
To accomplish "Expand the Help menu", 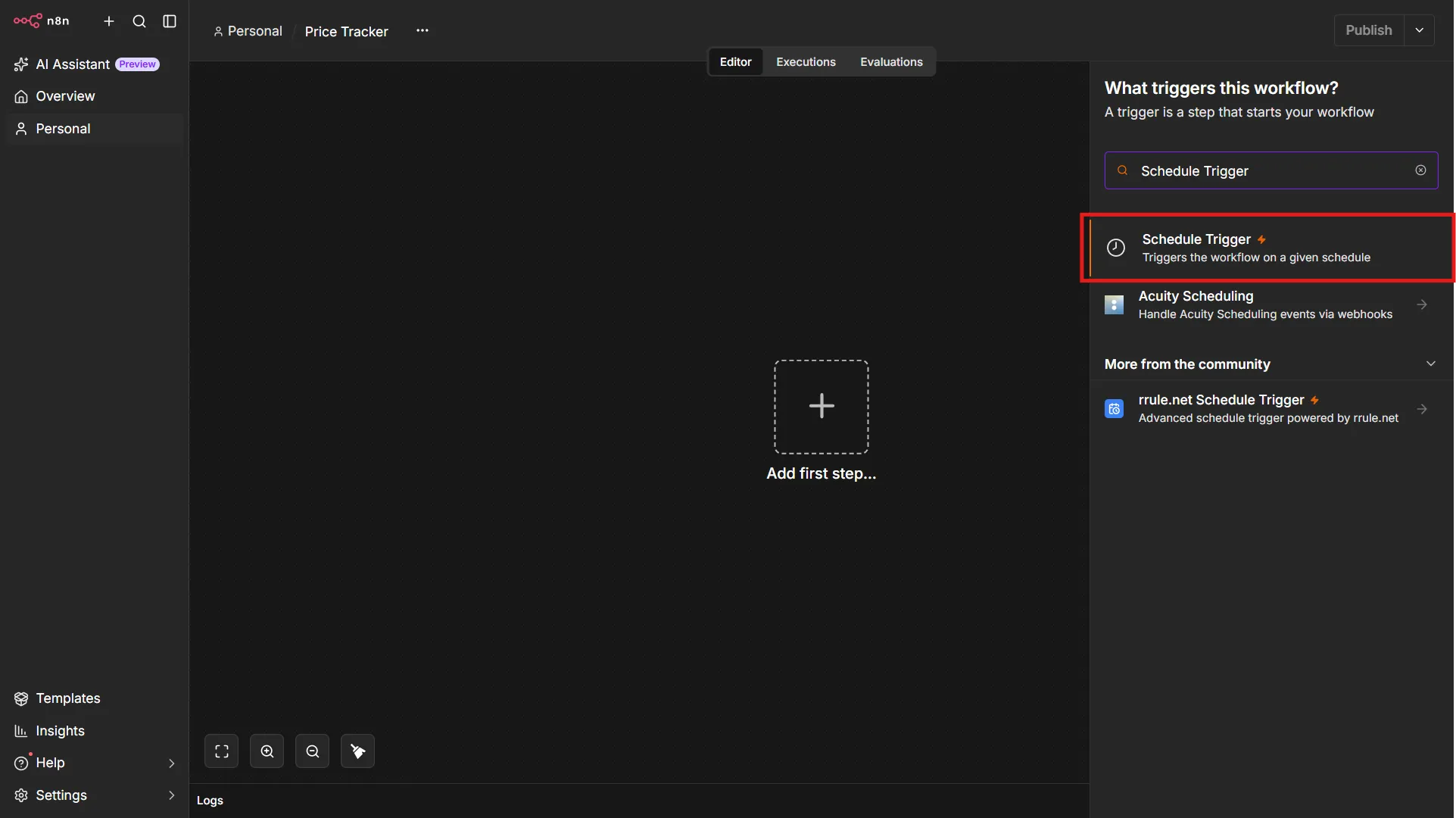I will click(94, 763).
